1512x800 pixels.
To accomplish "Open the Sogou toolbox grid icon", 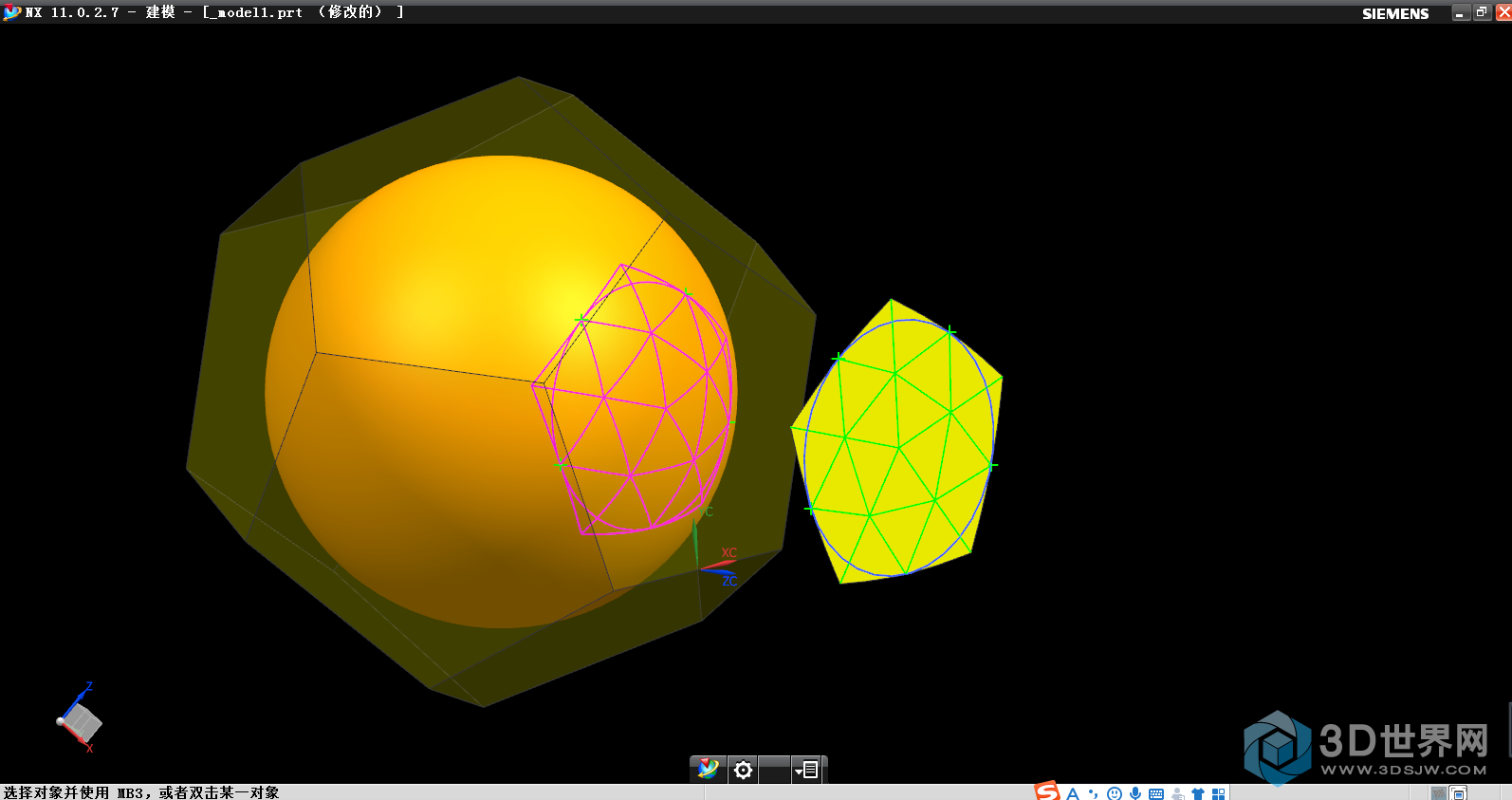I will pos(1219,793).
